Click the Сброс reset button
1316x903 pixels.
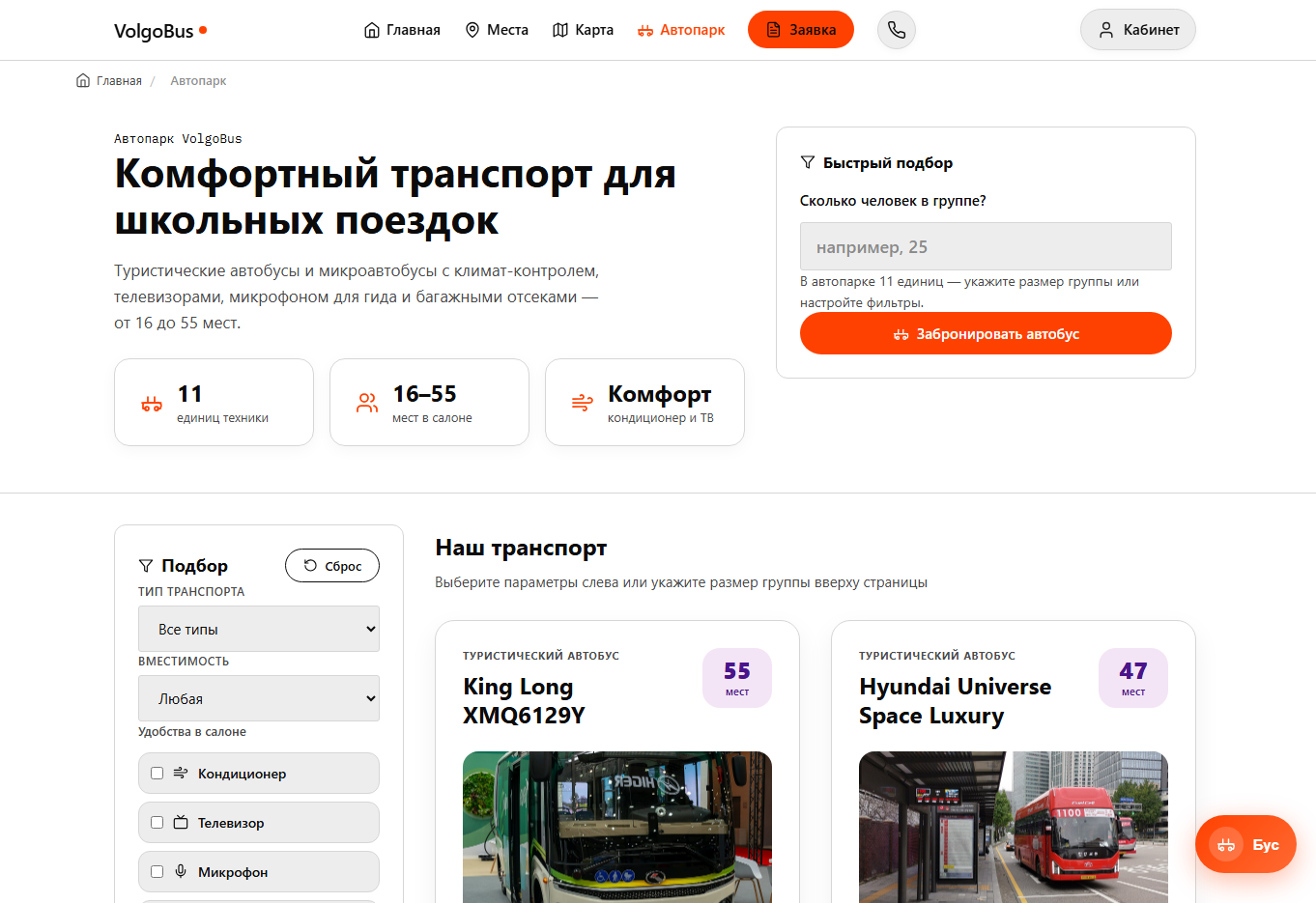[332, 566]
